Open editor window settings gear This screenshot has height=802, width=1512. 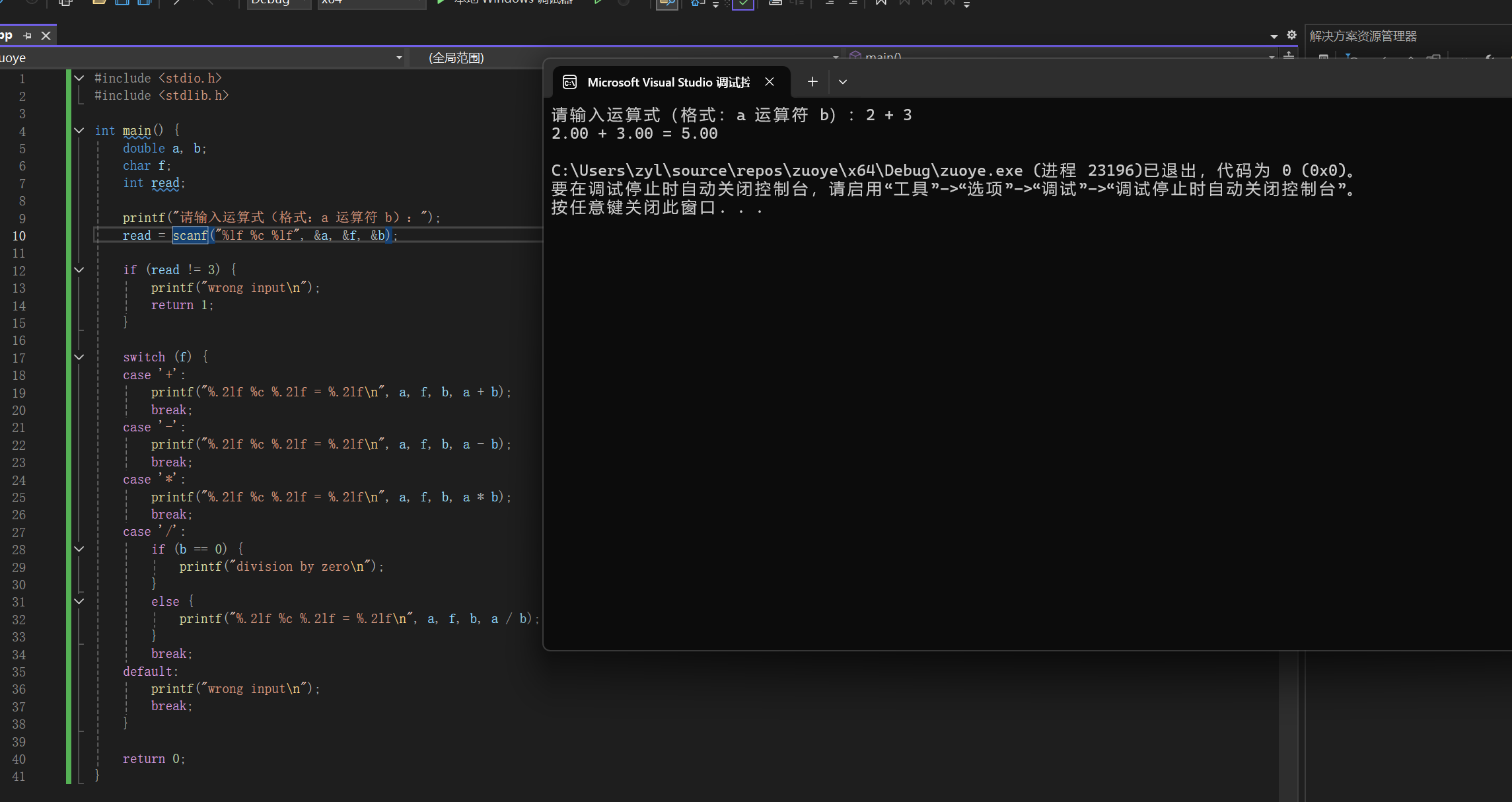[x=1291, y=36]
